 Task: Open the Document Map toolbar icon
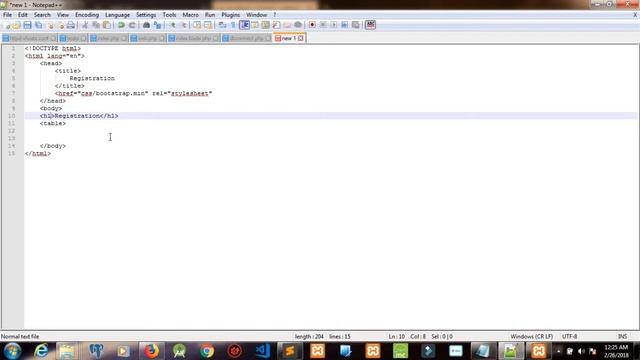[265, 25]
